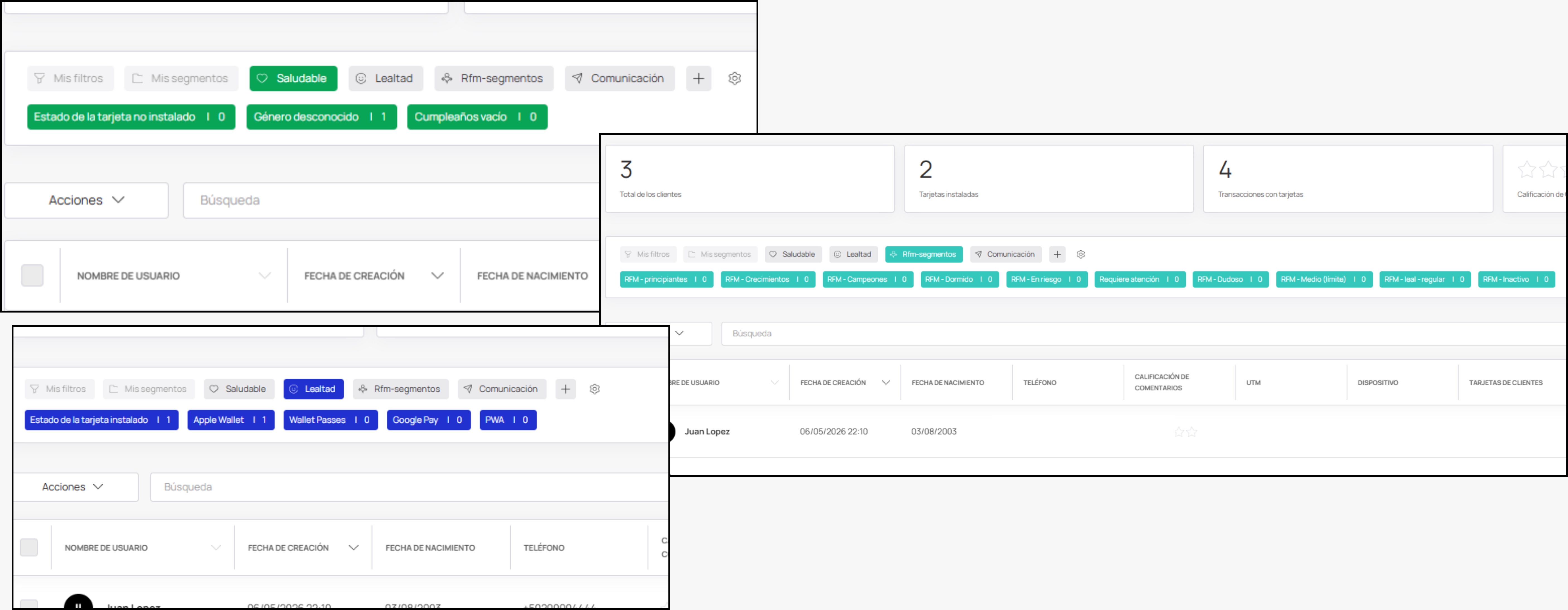Click plus icon next to top Comunicación tab
Viewport: 1568px width, 610px height.
pyautogui.click(x=698, y=79)
